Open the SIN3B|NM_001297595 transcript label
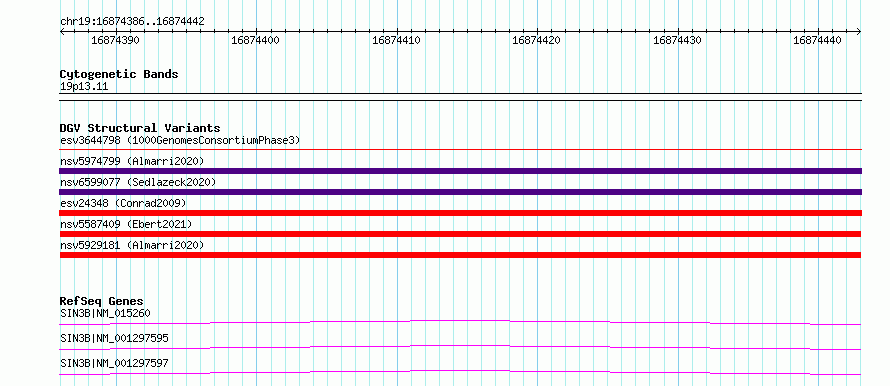Image resolution: width=890 pixels, height=386 pixels. (x=114, y=338)
